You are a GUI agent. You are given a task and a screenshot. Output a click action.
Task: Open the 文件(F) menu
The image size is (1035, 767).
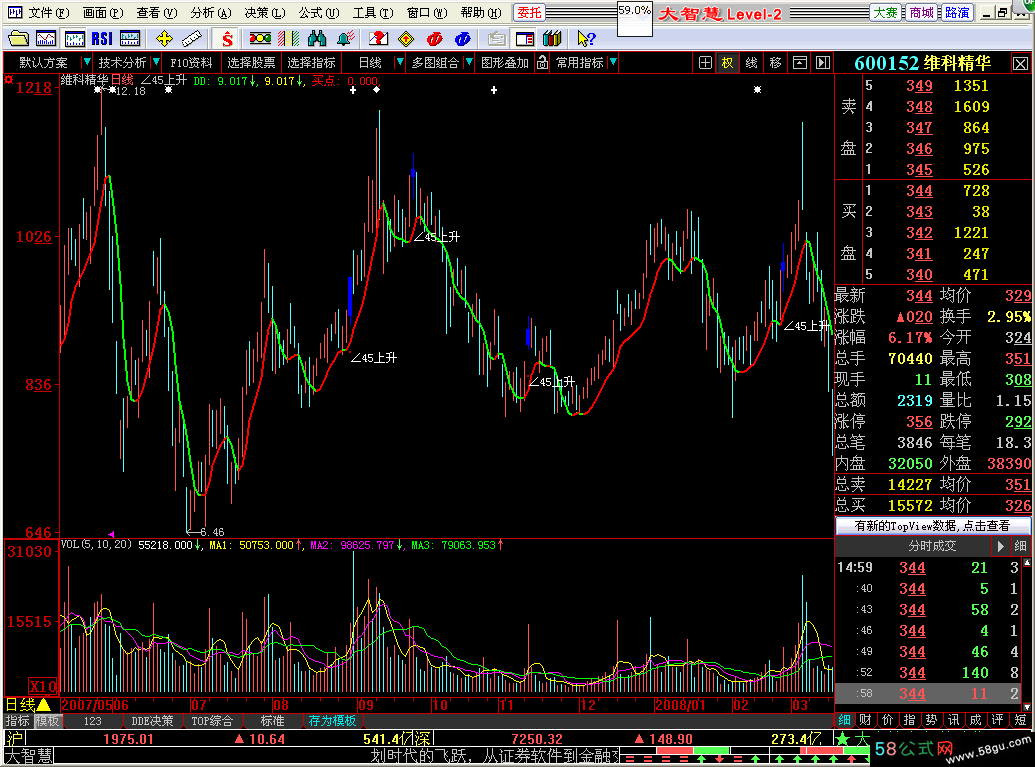coord(48,13)
